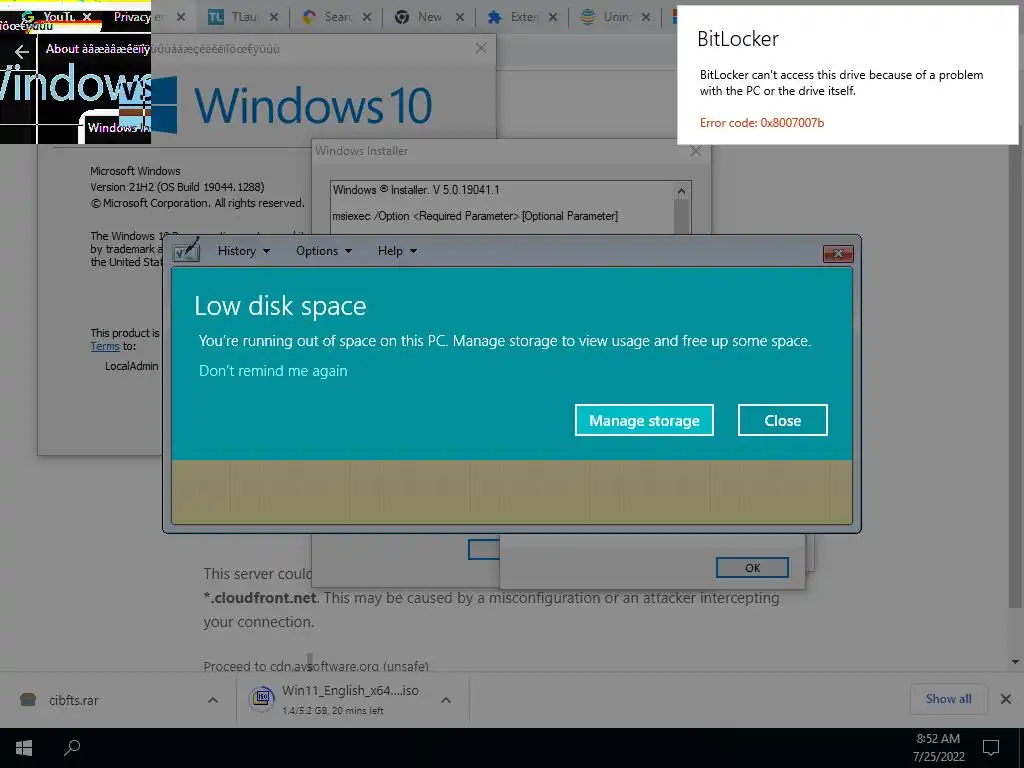Open taskbar Search magnifier

(72, 747)
